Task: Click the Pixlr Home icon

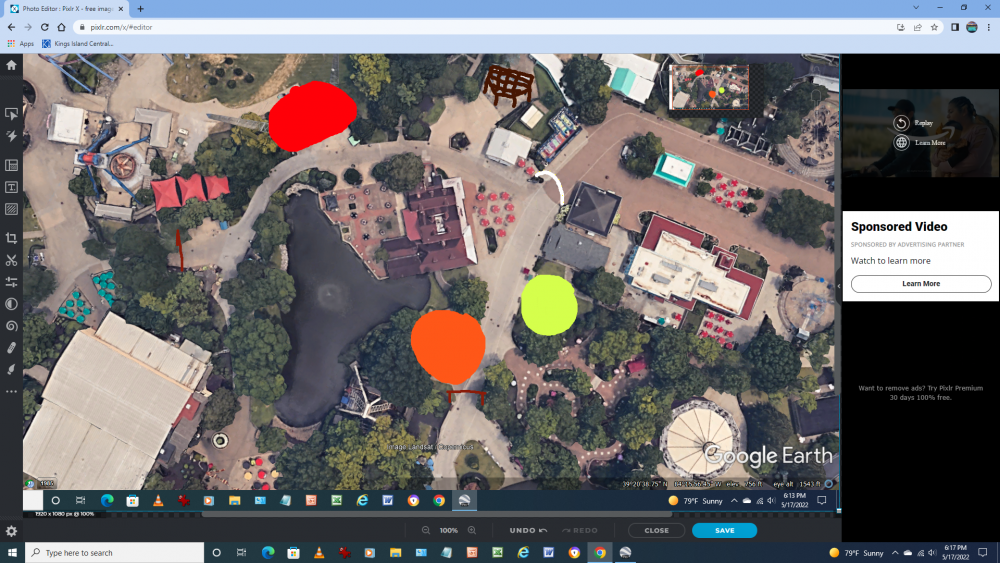Action: point(11,65)
